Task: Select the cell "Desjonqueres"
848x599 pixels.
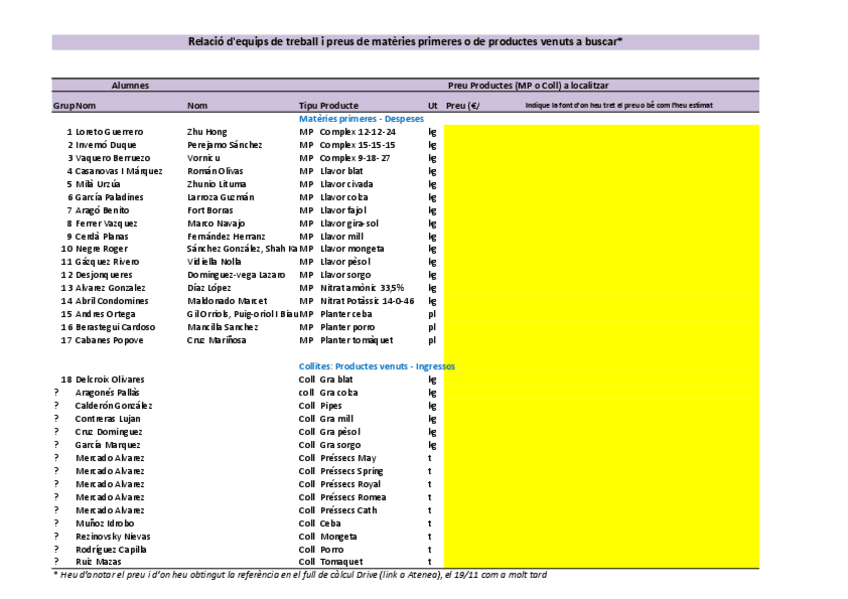Action: point(104,275)
